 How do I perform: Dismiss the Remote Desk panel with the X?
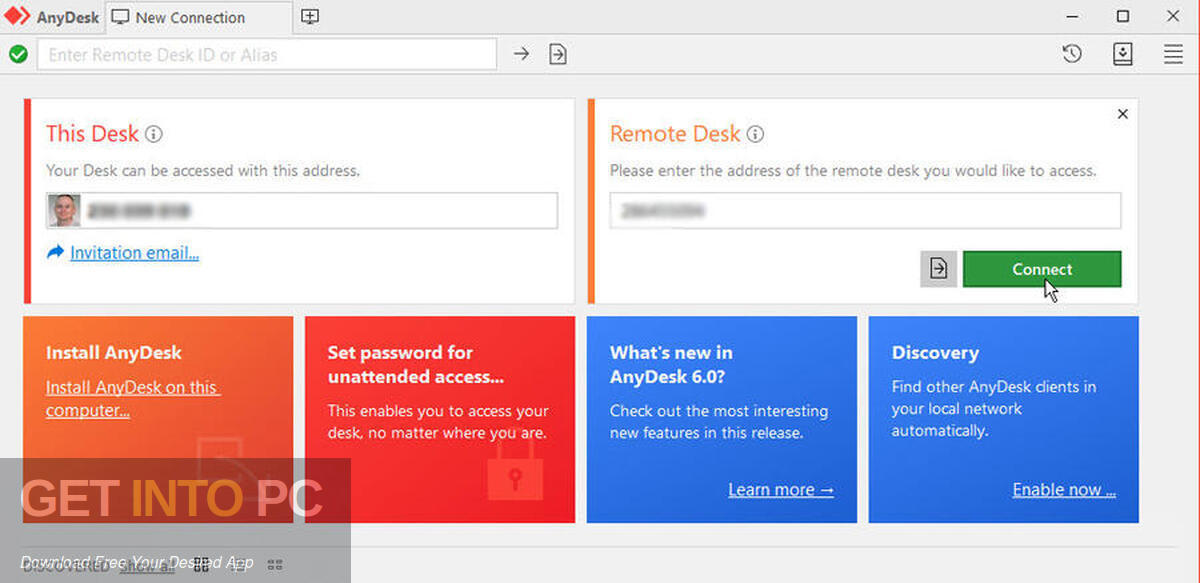tap(1122, 113)
